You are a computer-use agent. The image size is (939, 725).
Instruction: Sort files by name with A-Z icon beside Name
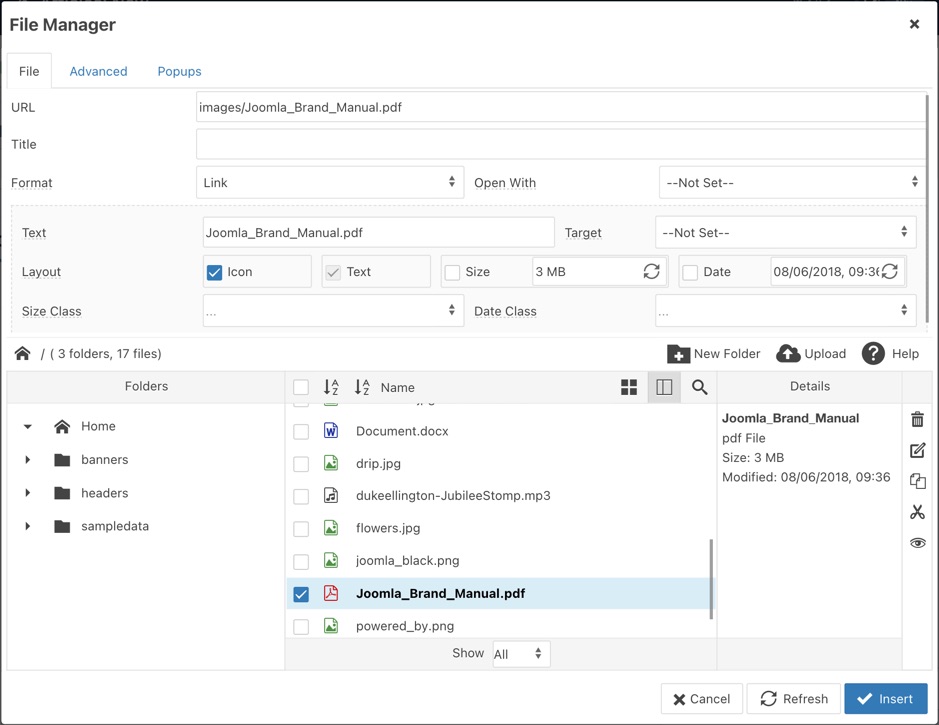[362, 387]
